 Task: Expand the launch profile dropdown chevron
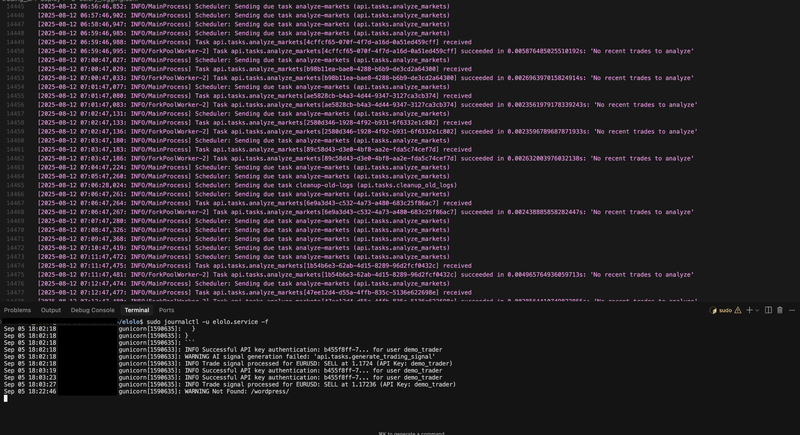757,310
